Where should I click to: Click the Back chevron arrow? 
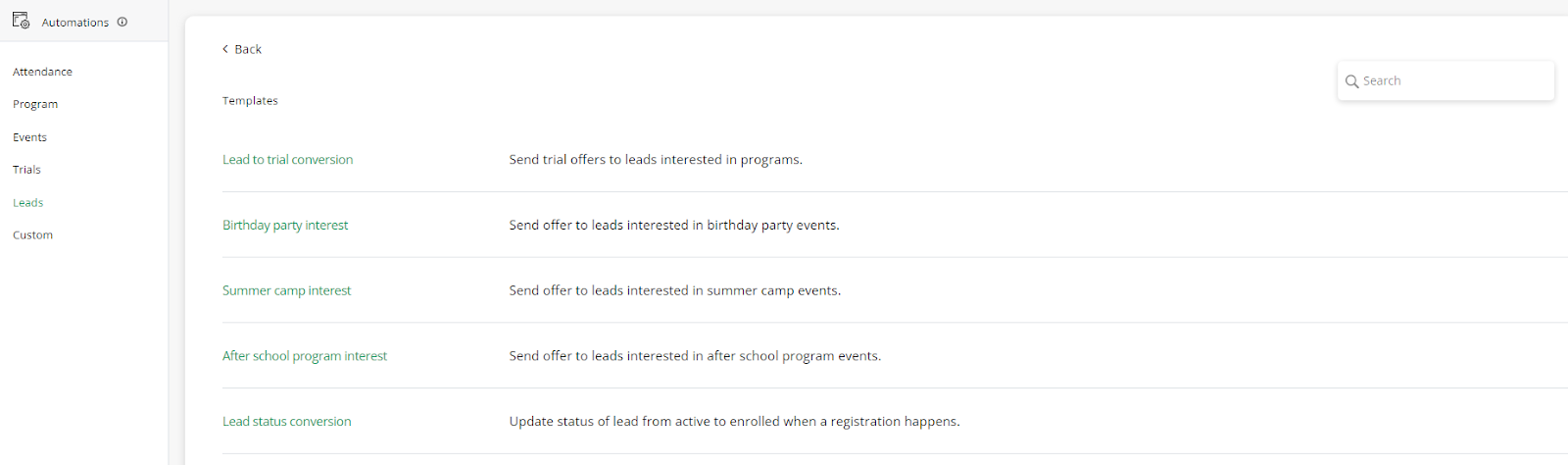225,49
